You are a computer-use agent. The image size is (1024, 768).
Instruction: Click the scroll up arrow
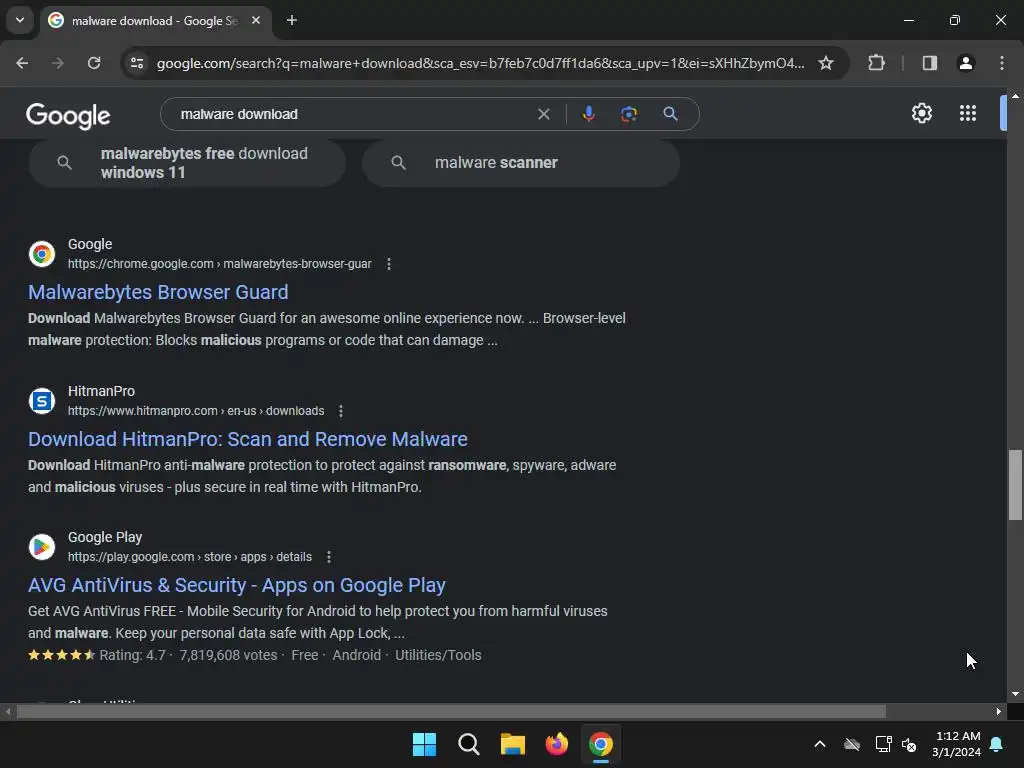[1015, 96]
